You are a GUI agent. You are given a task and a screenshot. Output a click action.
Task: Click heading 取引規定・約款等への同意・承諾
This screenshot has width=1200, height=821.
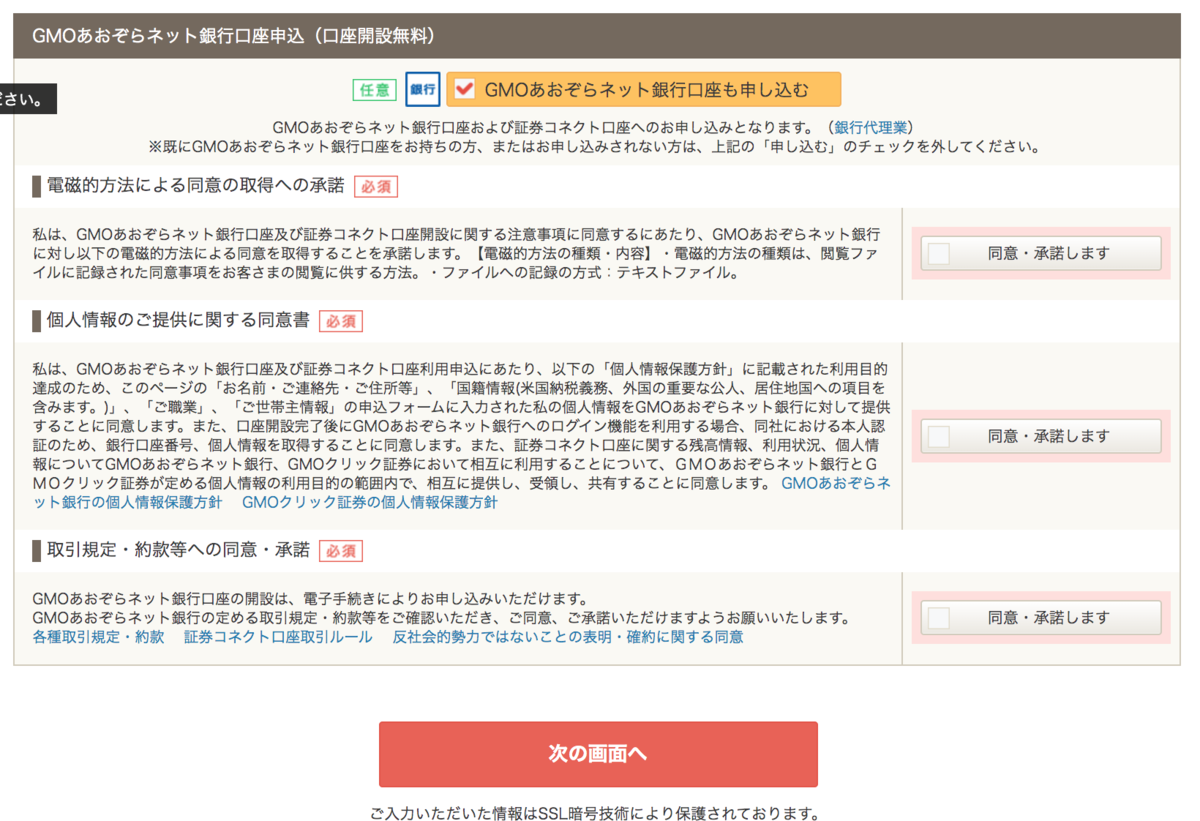(178, 551)
